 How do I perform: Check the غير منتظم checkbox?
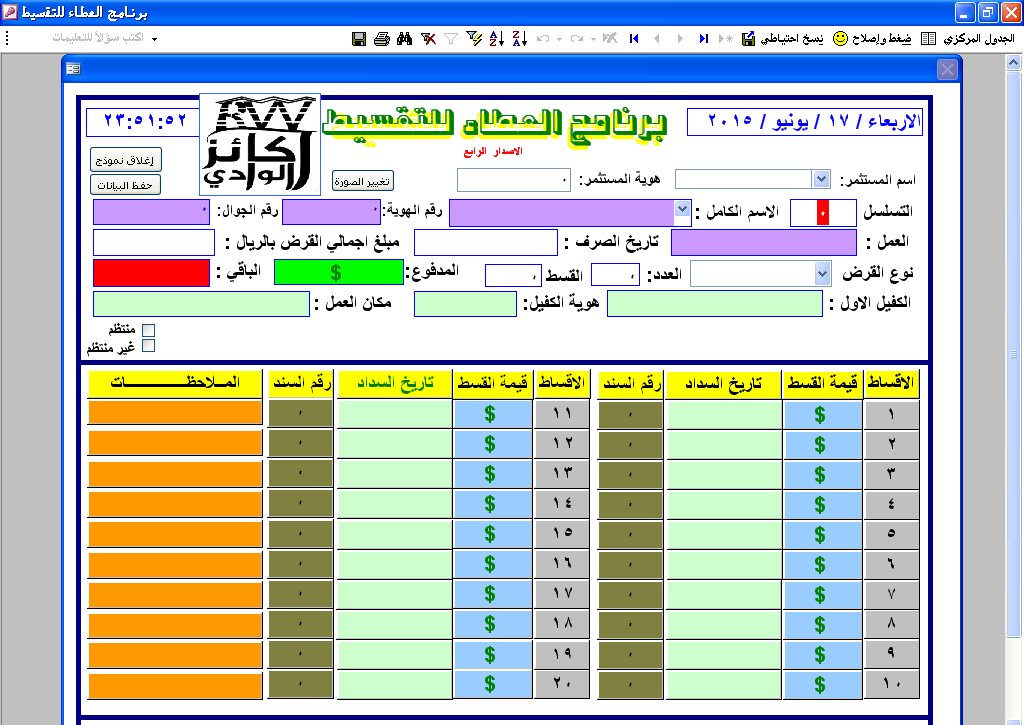149,346
